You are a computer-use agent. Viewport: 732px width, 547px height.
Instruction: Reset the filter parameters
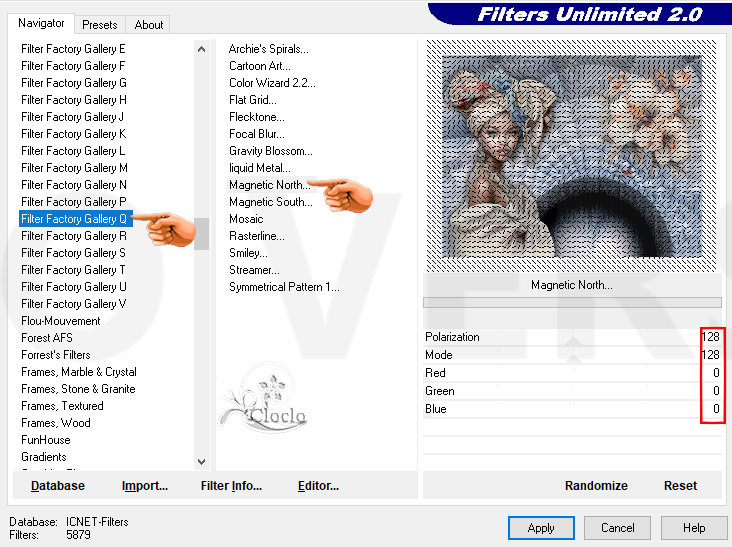click(680, 486)
